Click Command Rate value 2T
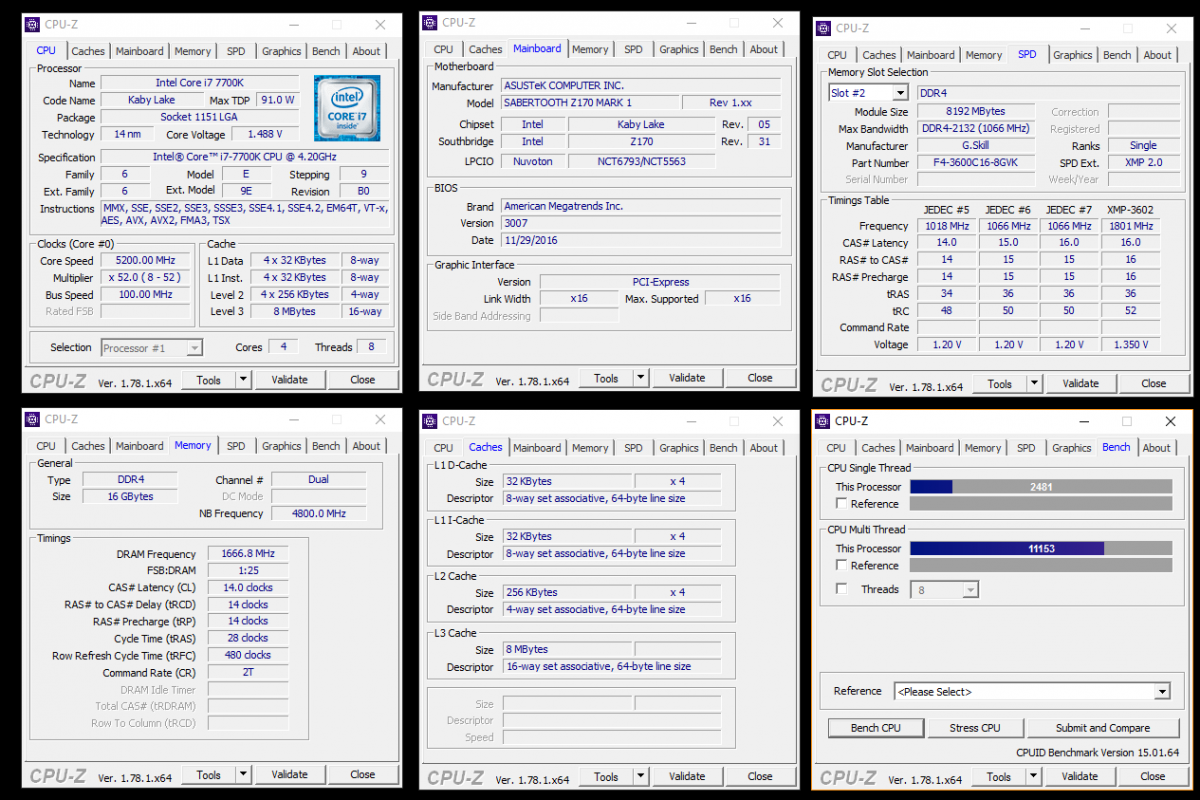Image resolution: width=1200 pixels, height=800 pixels. (x=248, y=673)
